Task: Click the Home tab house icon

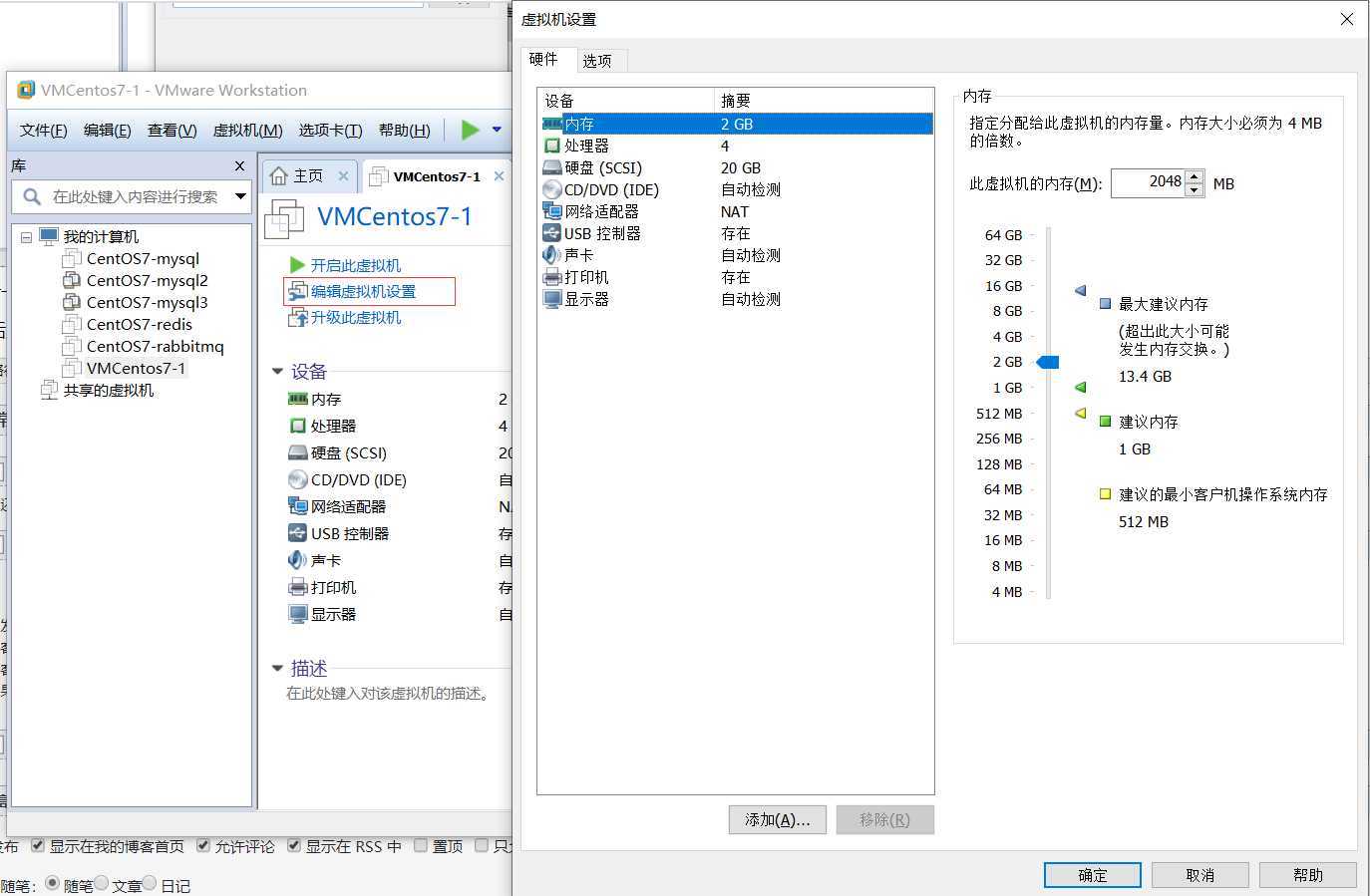Action: [x=279, y=175]
